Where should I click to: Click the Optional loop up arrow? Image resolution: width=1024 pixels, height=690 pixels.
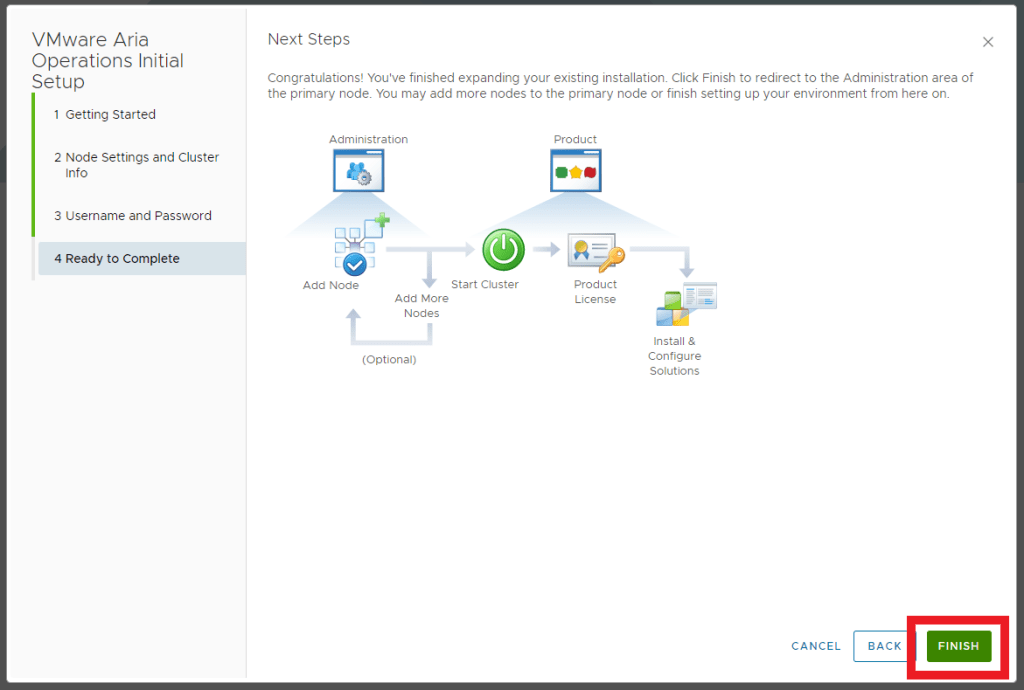point(353,325)
